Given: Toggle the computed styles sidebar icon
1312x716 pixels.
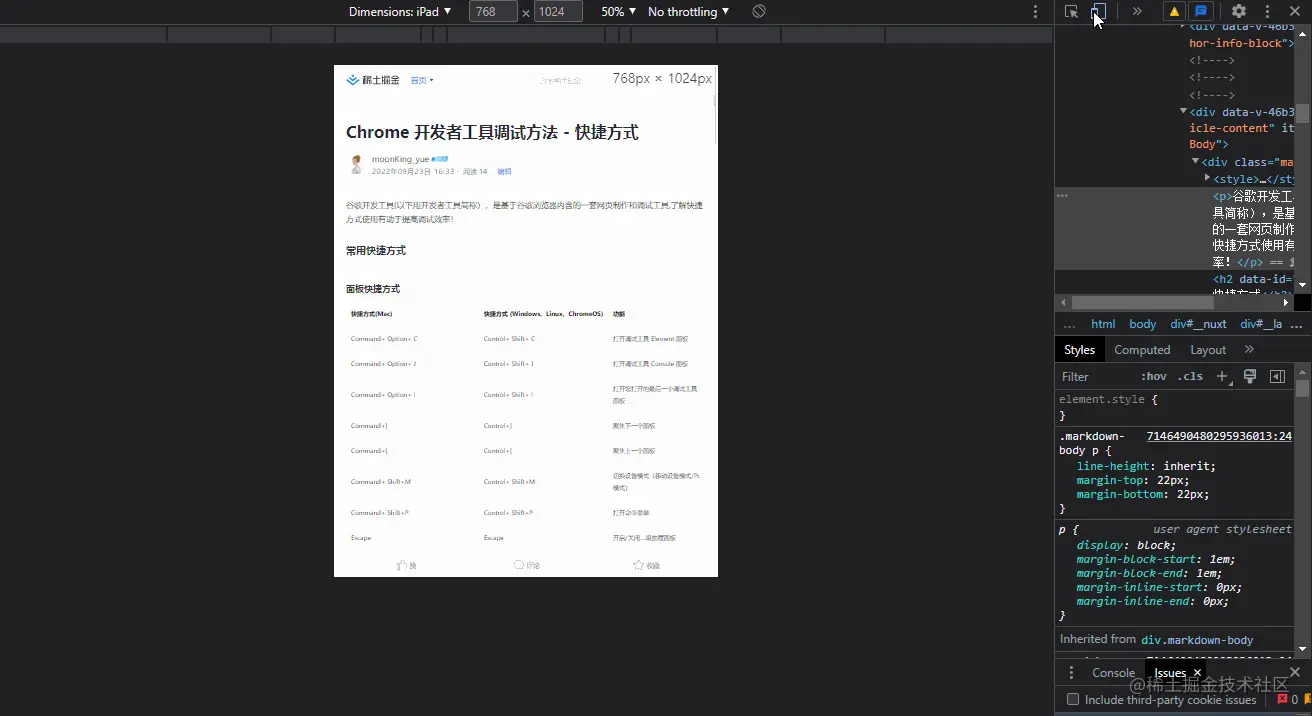Looking at the screenshot, I should point(1277,377).
